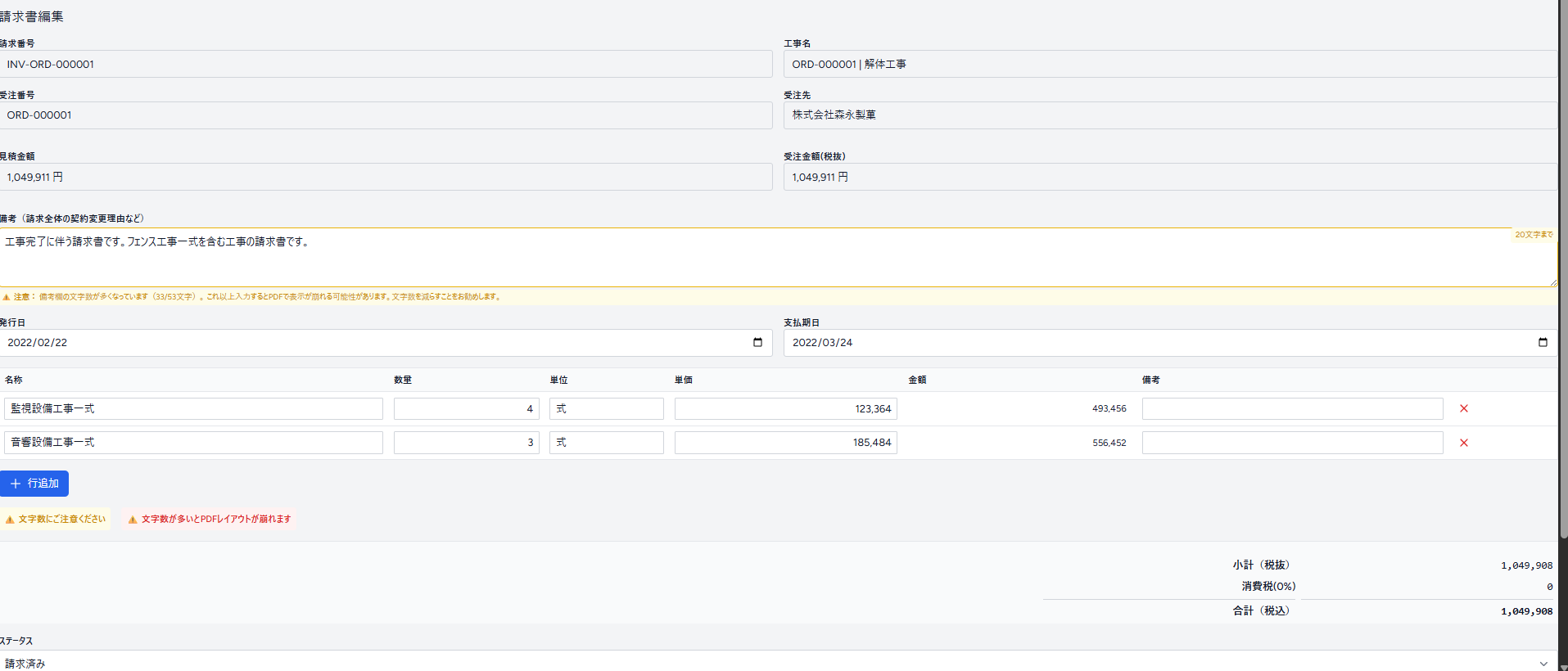Click the 小計（税抜） value 1,049,908

coord(1526,565)
